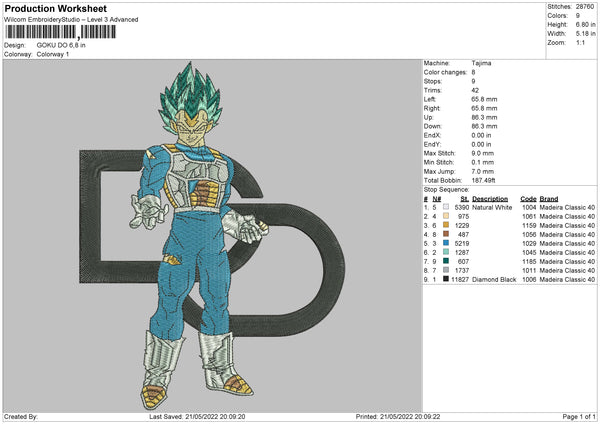Click the Description column header

(x=490, y=198)
